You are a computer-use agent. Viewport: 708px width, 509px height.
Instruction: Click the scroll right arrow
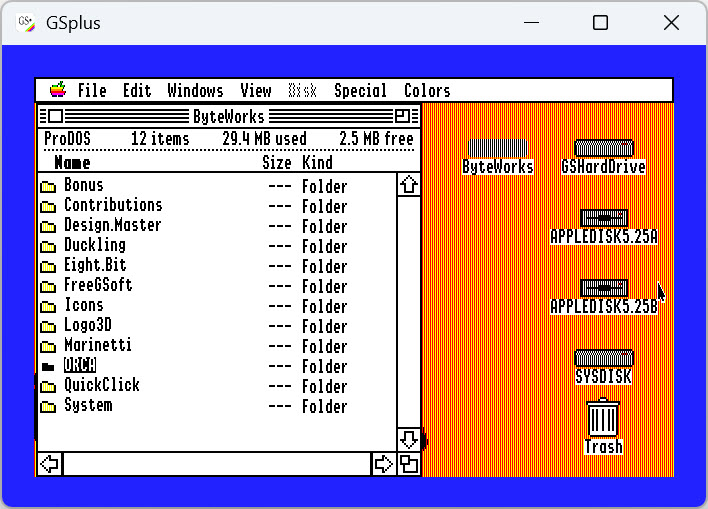pyautogui.click(x=383, y=464)
